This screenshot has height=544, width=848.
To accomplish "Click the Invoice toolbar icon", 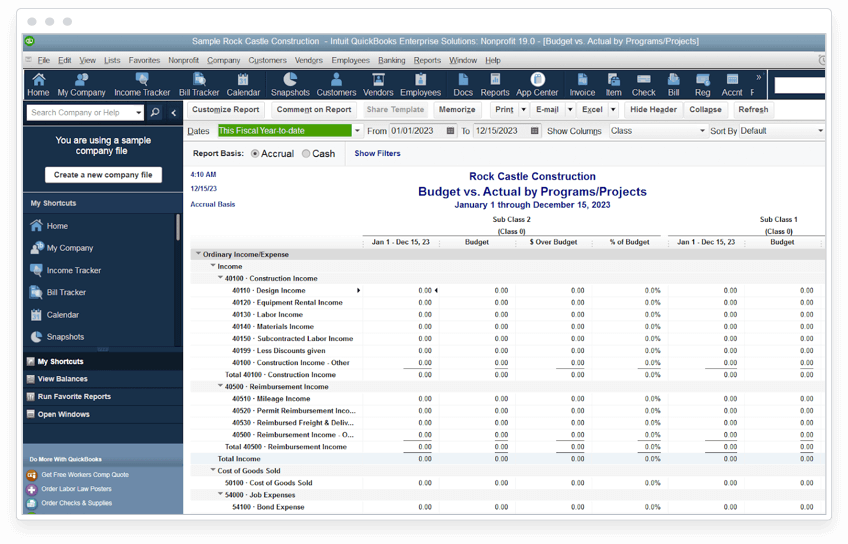I will [582, 85].
